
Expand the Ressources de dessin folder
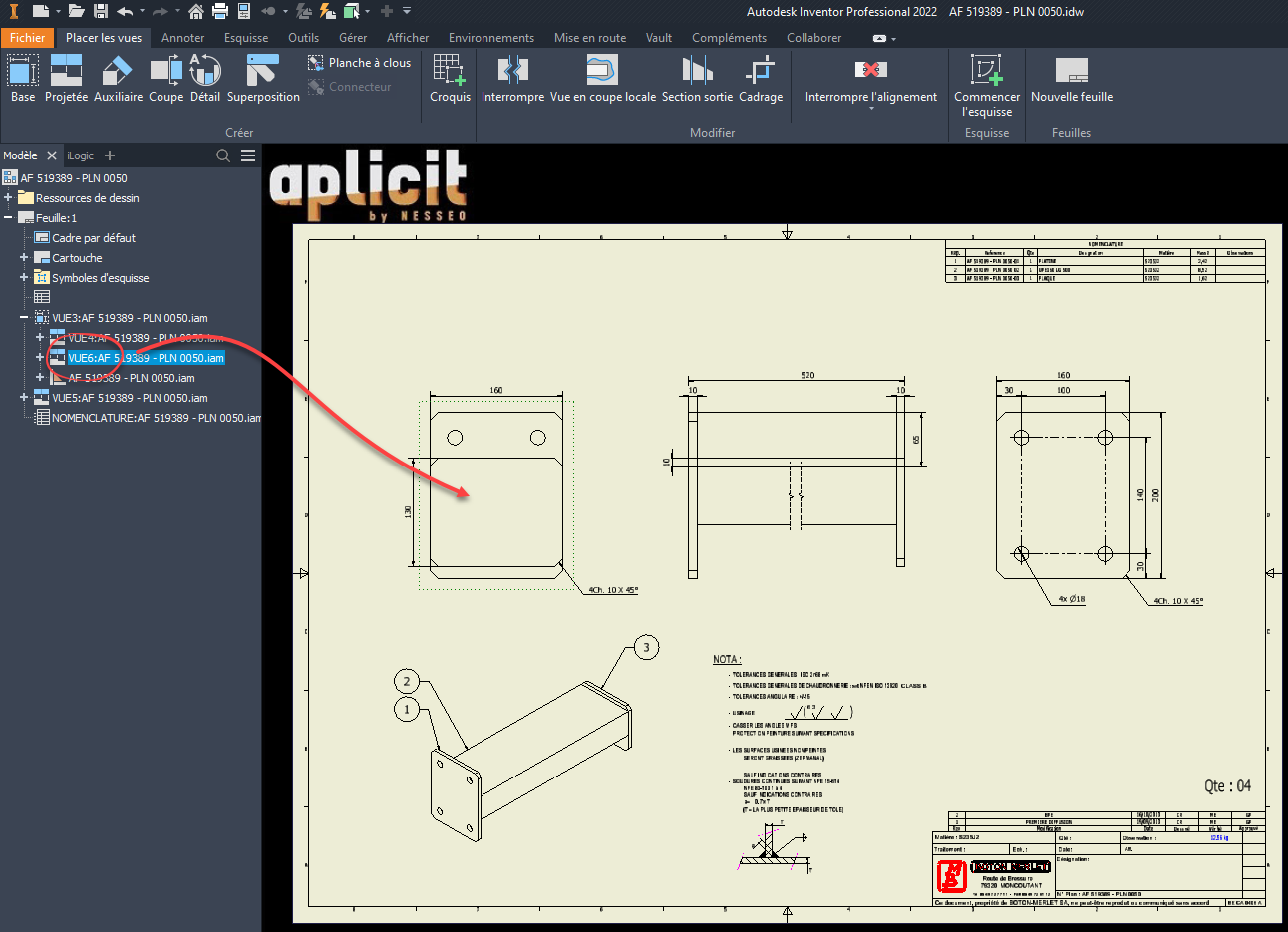coord(8,198)
